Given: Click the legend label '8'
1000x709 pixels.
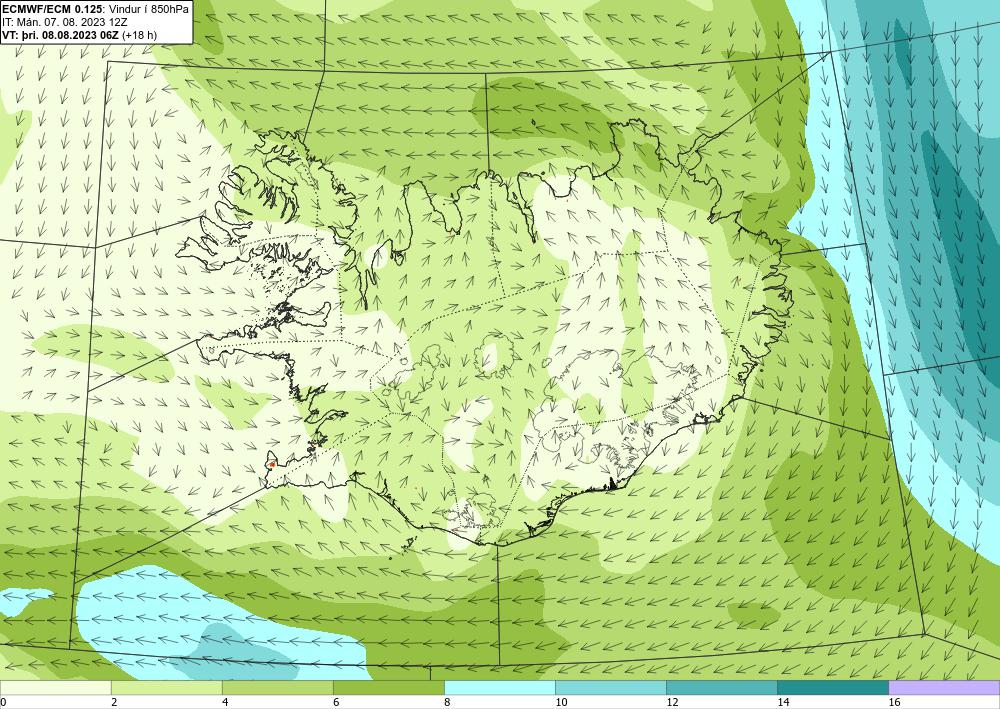Looking at the screenshot, I should pos(447,702).
